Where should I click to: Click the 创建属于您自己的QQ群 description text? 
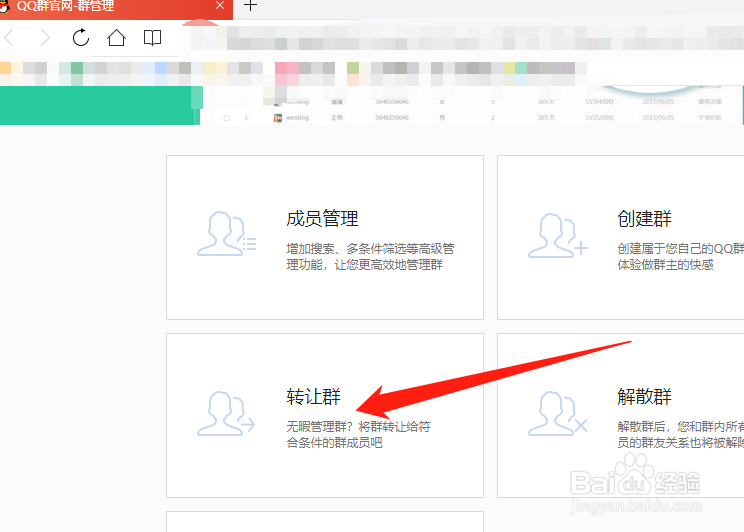[680, 256]
